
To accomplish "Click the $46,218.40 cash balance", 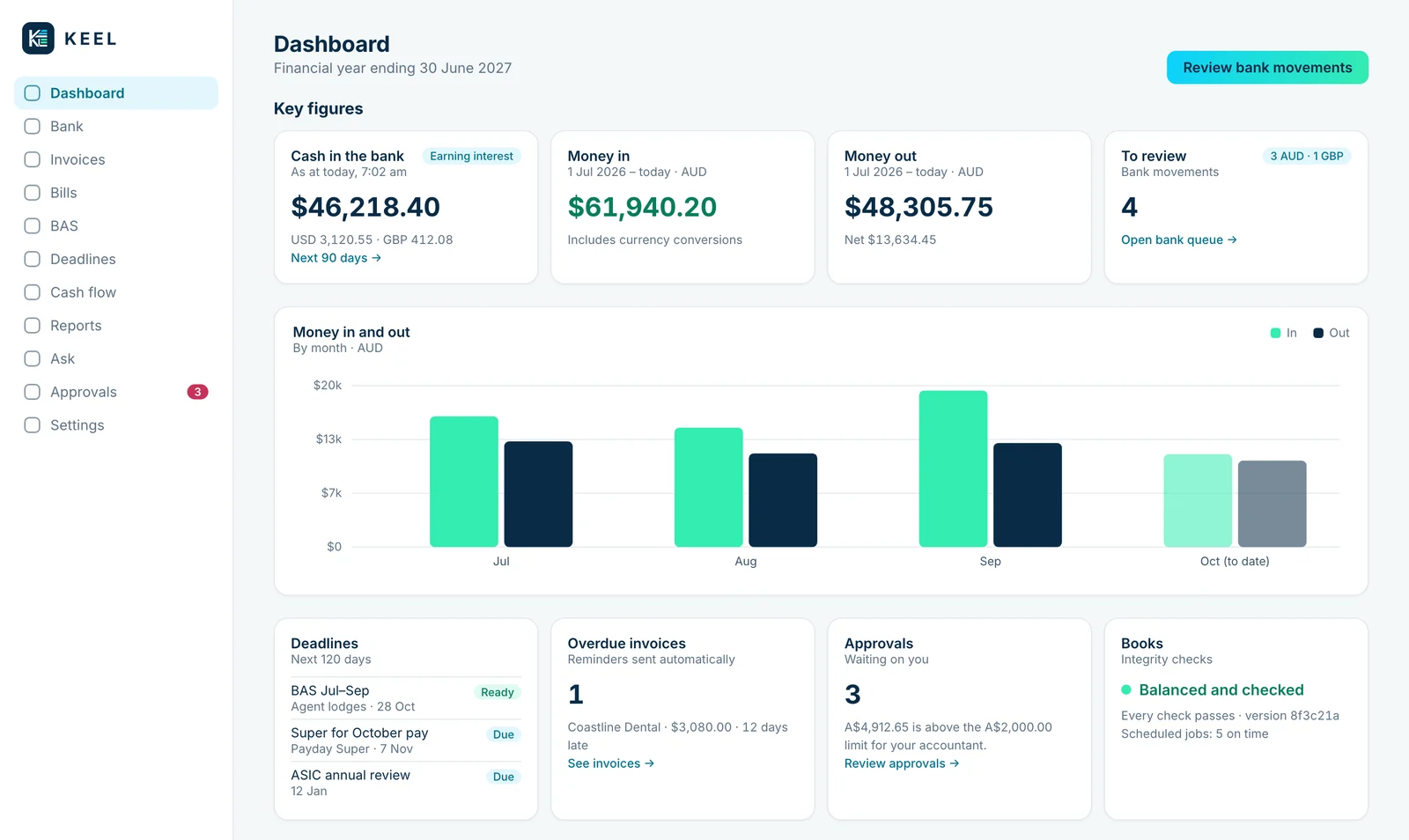I will pyautogui.click(x=365, y=207).
